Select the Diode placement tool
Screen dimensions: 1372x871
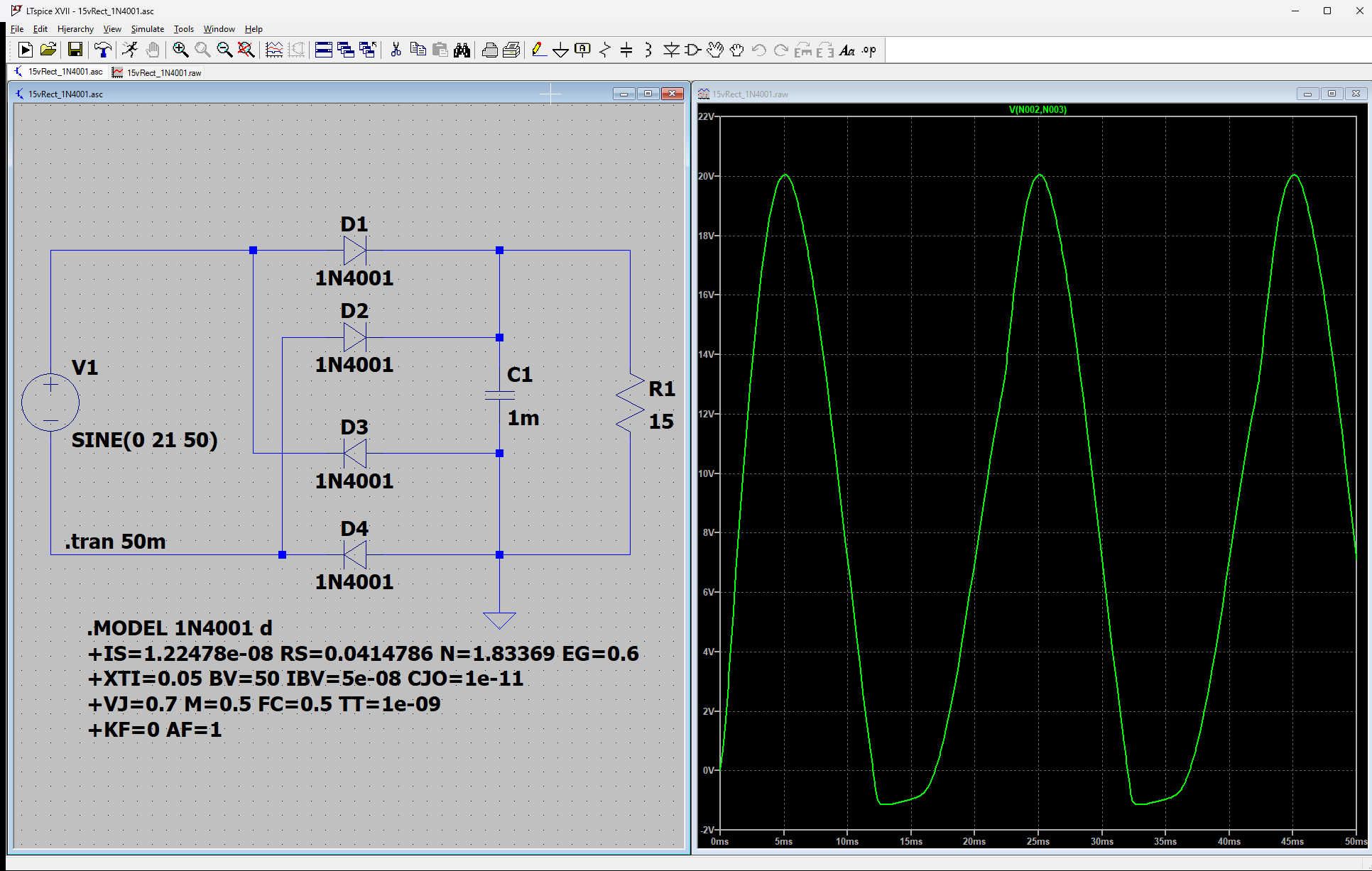tap(670, 50)
